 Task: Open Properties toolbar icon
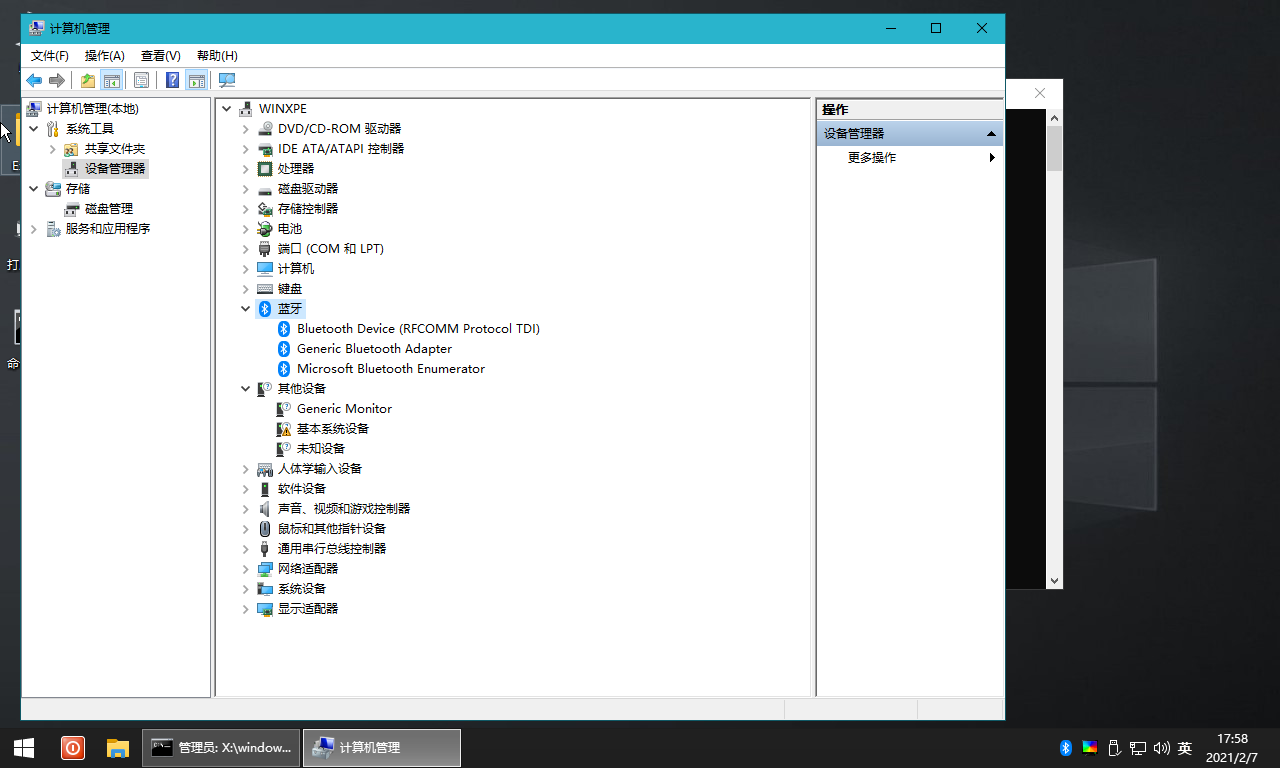(141, 80)
